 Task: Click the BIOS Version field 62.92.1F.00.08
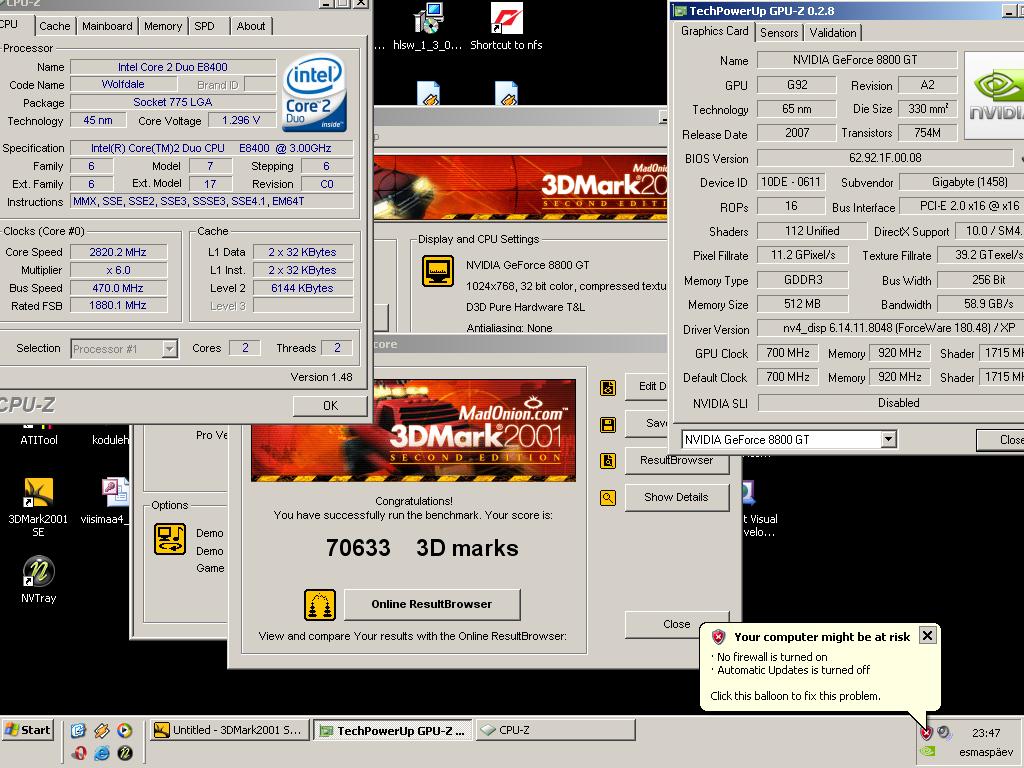(885, 158)
